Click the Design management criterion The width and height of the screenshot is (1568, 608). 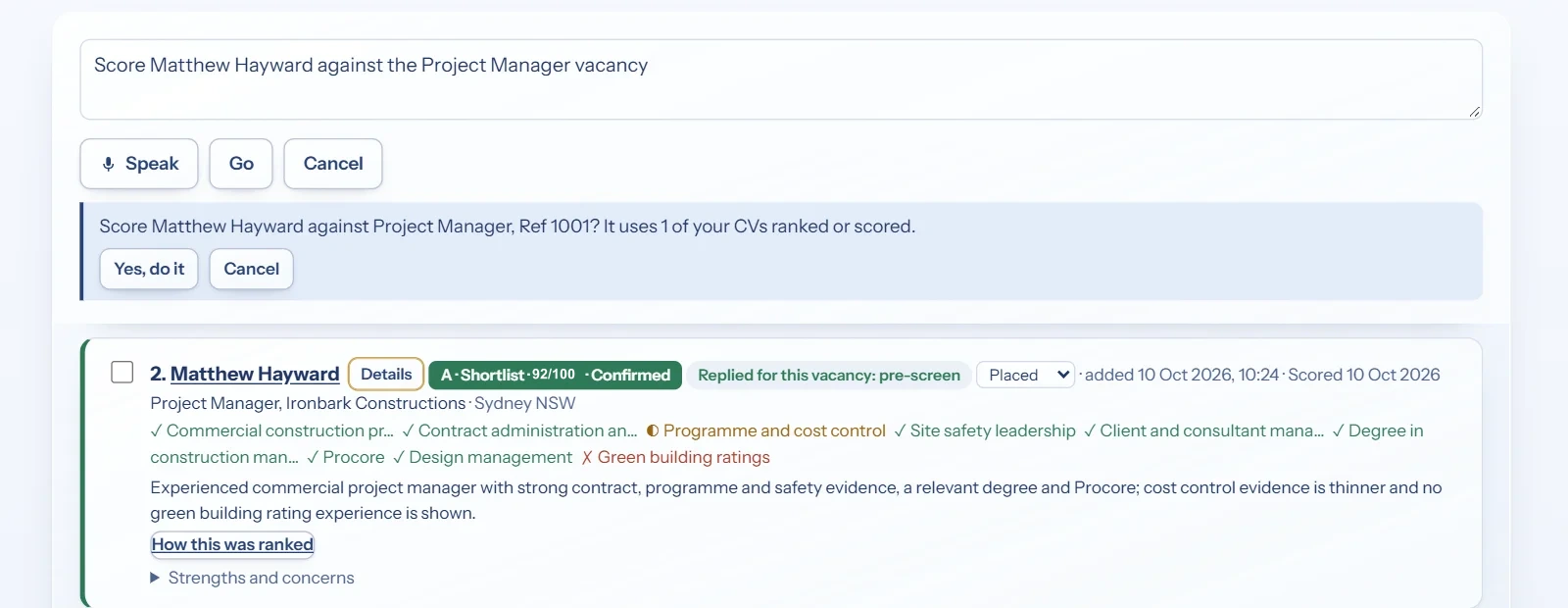(x=482, y=457)
